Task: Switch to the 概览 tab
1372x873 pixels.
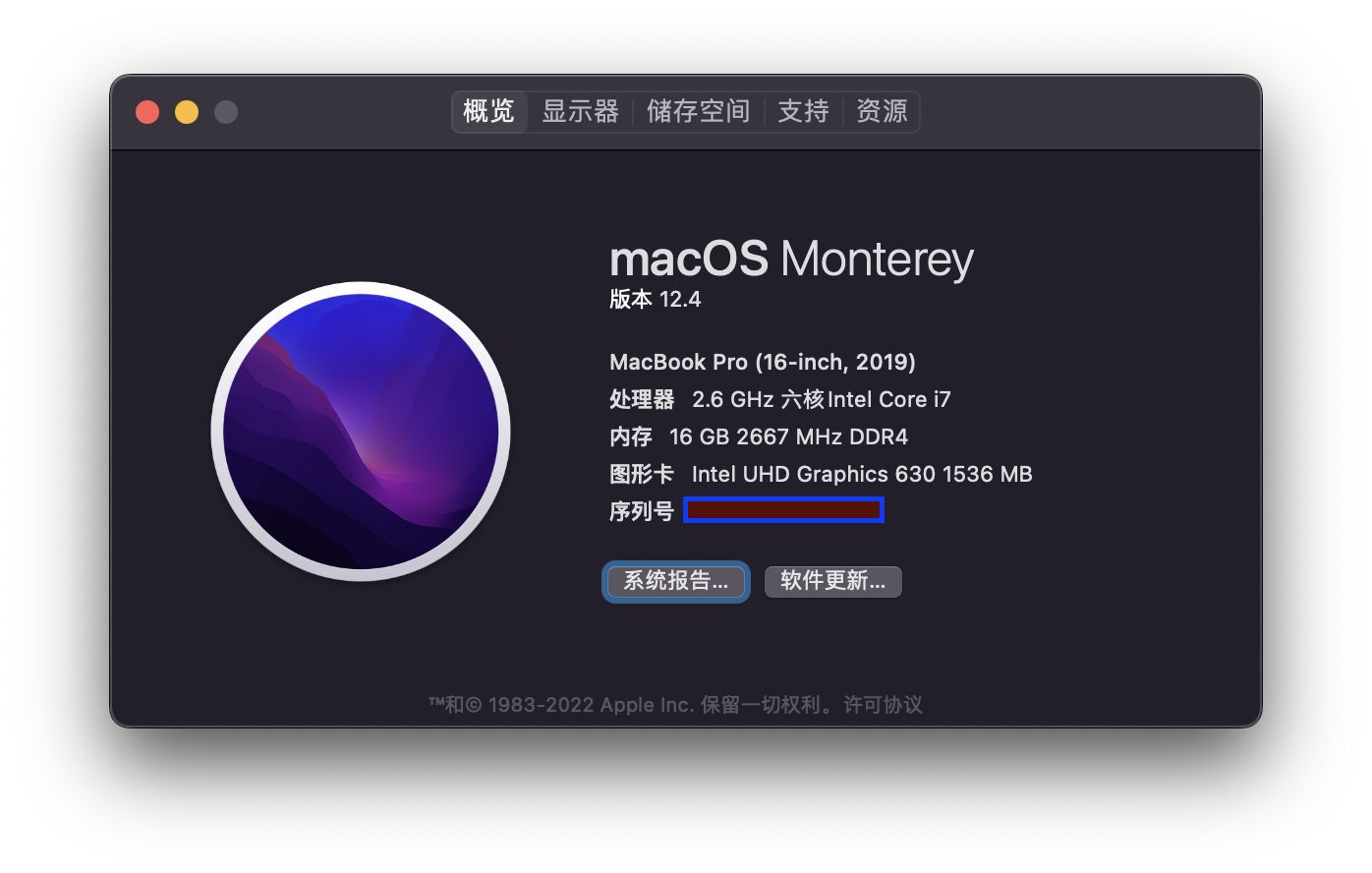Action: point(489,111)
